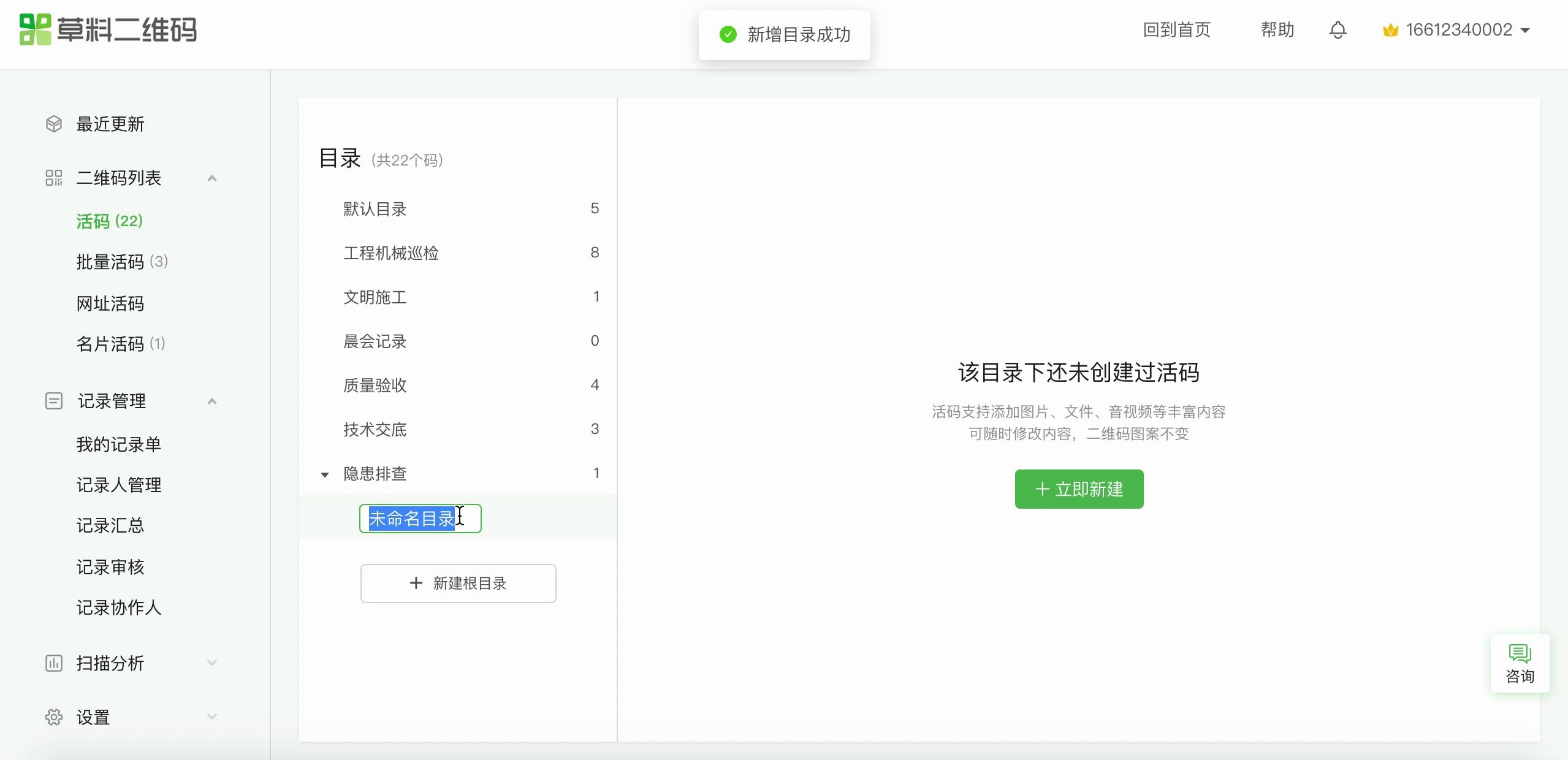
Task: Open 我的记录单
Action: (x=119, y=444)
